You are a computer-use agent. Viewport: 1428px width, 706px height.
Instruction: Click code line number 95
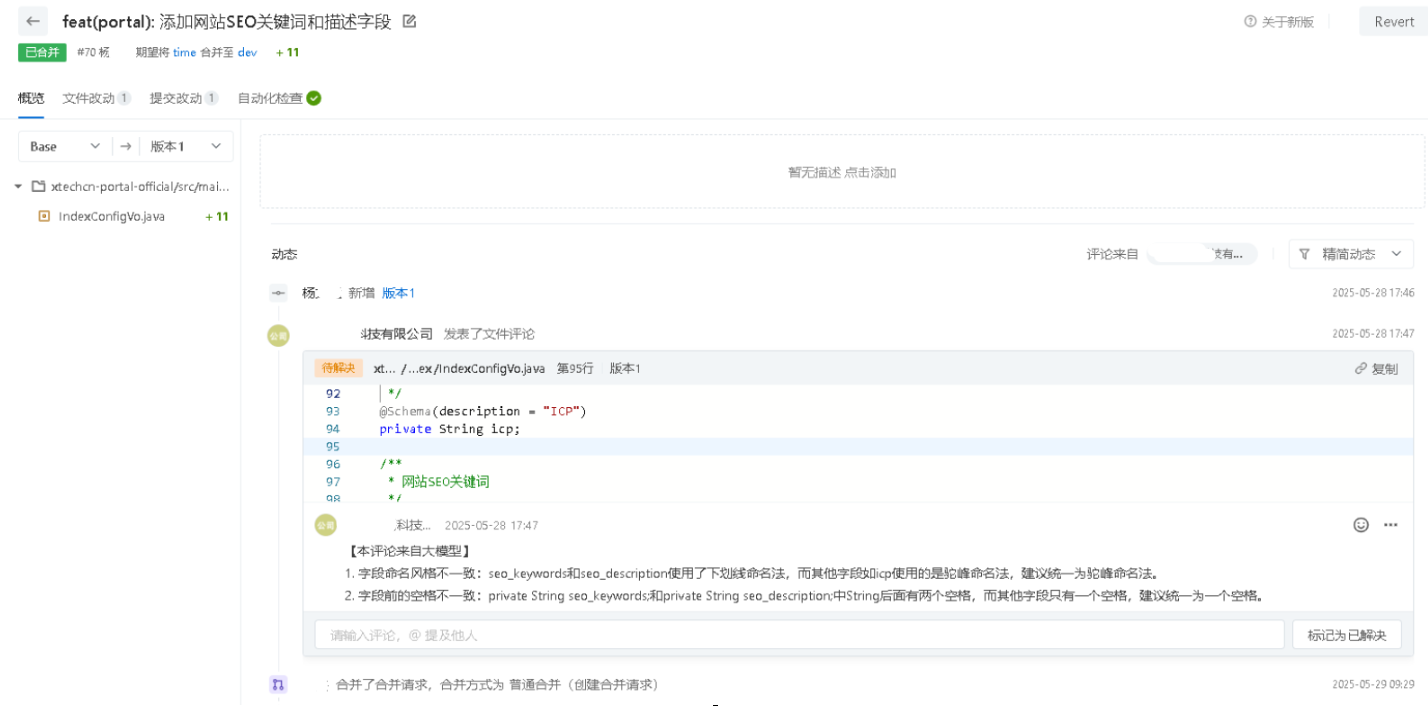tap(333, 446)
